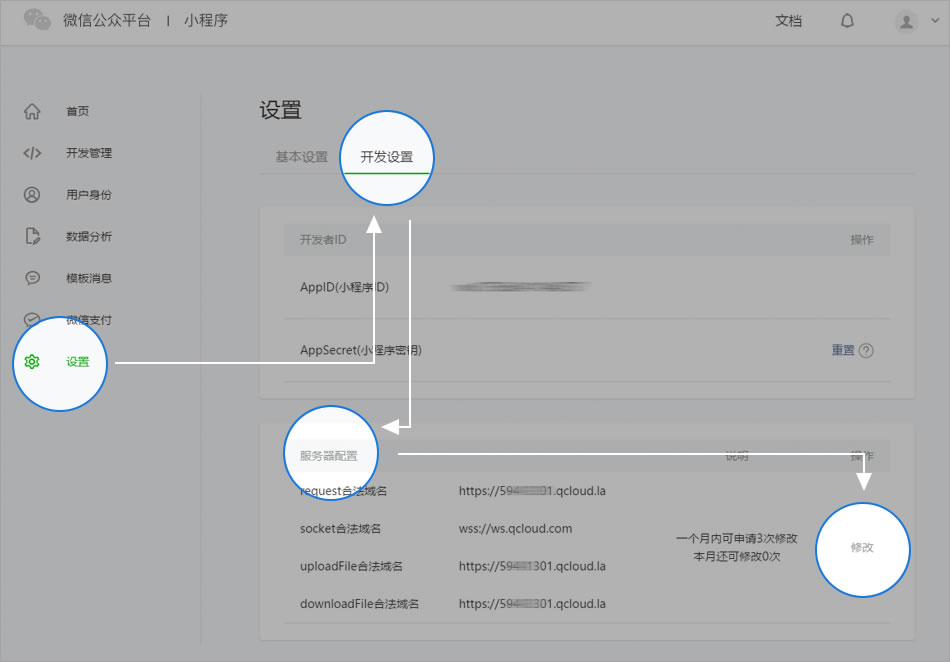Switch to the 基本设置 tab
Viewport: 950px width, 662px height.
point(302,157)
